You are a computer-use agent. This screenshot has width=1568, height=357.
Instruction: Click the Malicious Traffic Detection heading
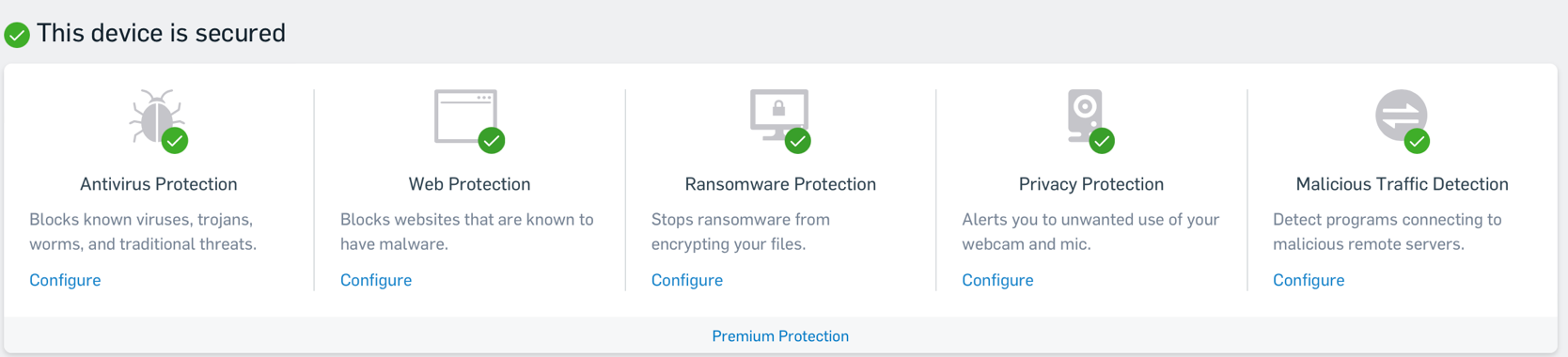(1402, 184)
